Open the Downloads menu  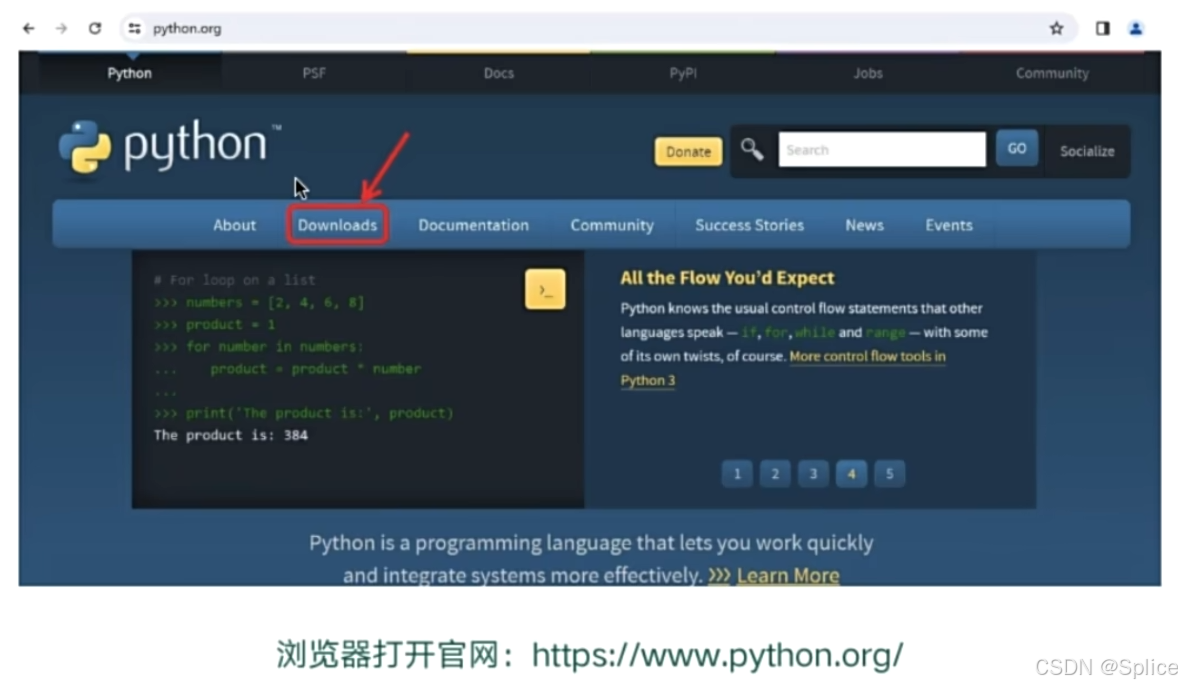pyautogui.click(x=337, y=225)
